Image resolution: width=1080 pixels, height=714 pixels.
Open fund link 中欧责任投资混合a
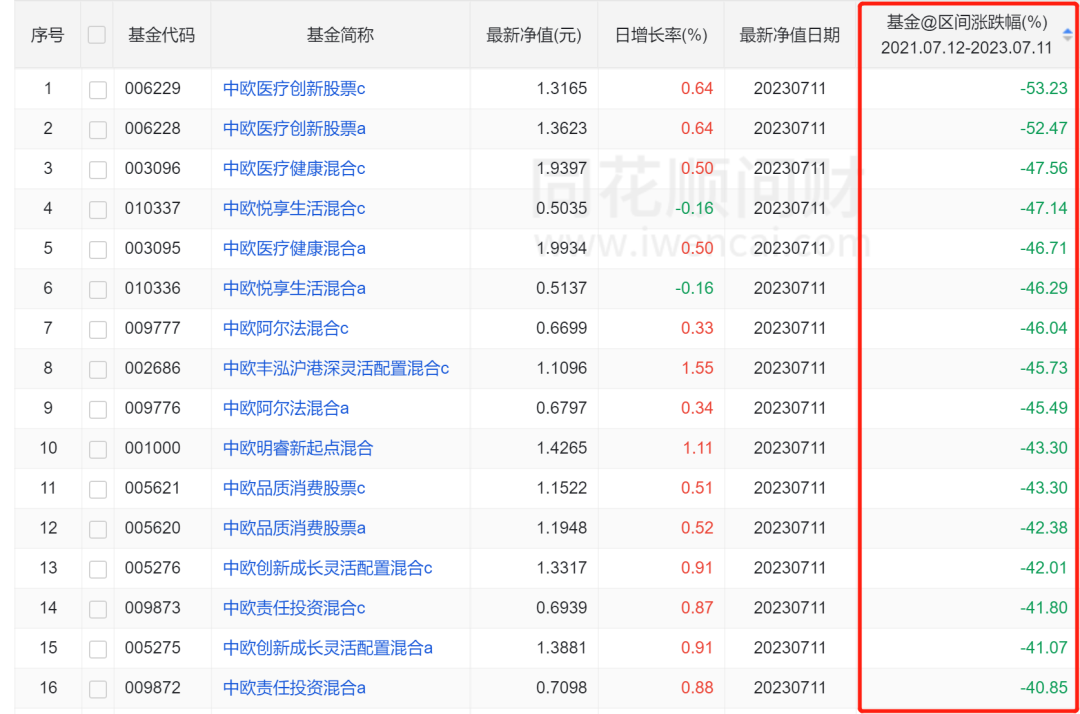coord(294,688)
